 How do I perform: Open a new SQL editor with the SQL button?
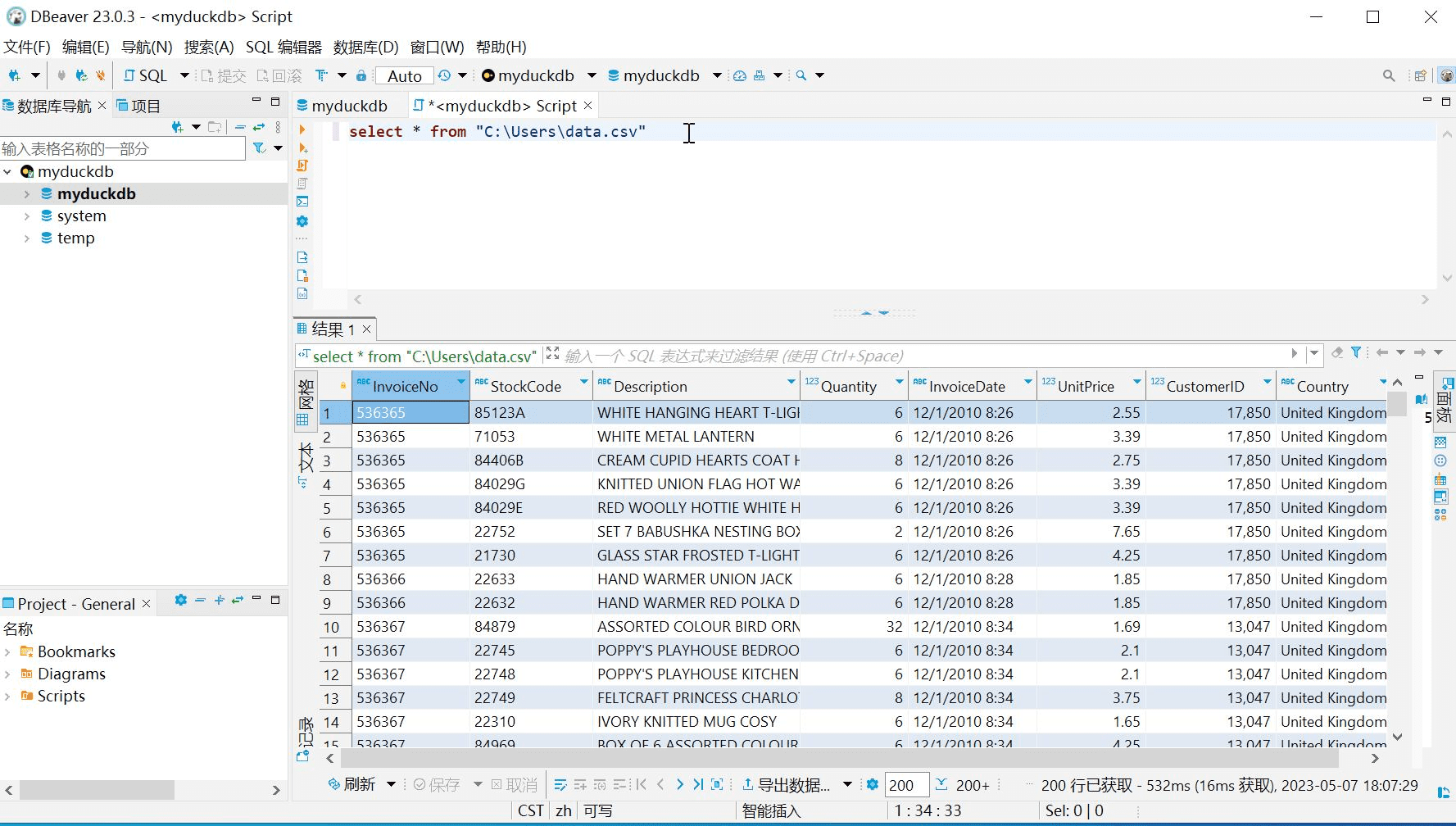[x=146, y=75]
